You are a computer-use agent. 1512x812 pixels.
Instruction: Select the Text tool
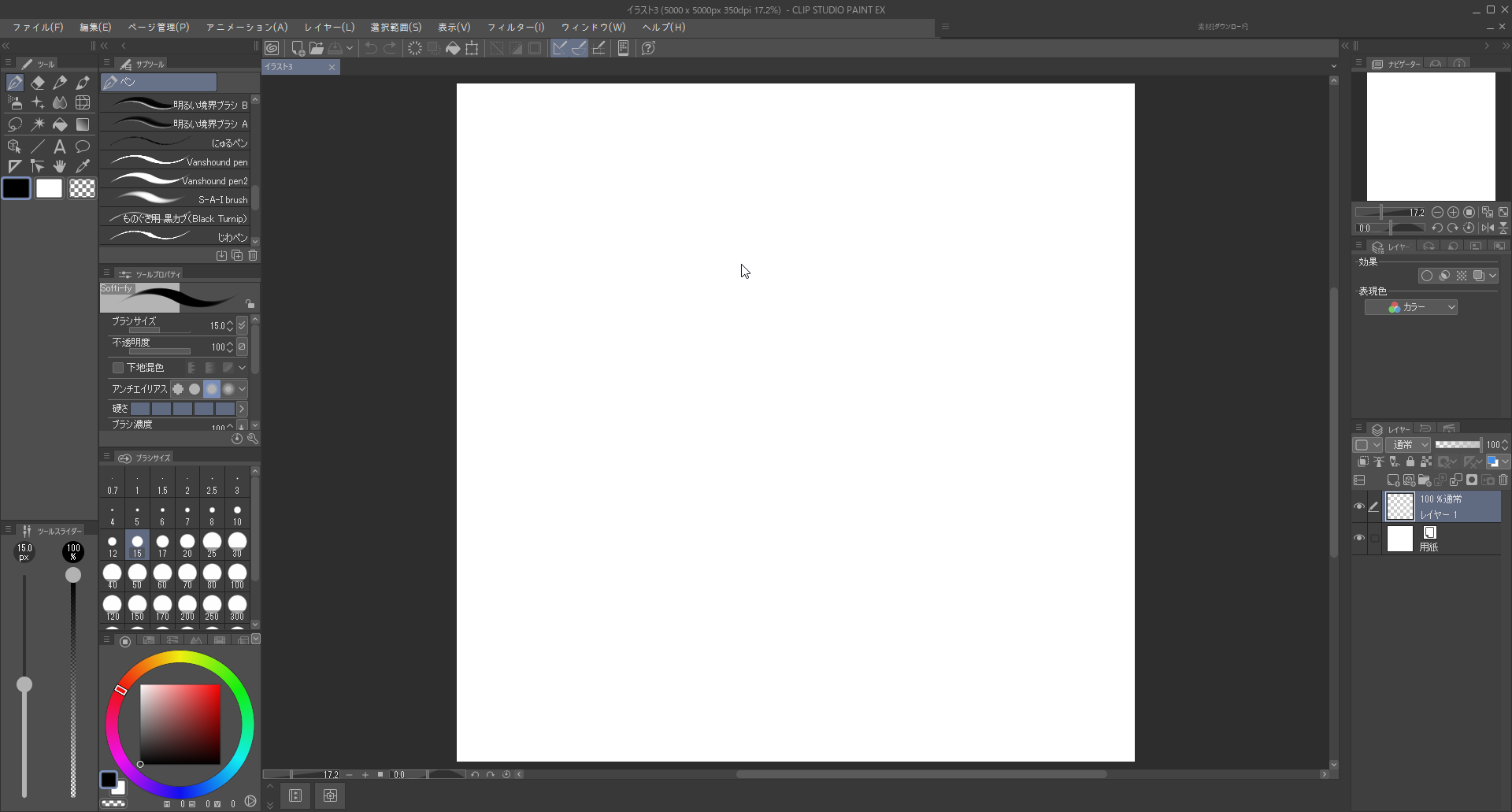pyautogui.click(x=60, y=146)
